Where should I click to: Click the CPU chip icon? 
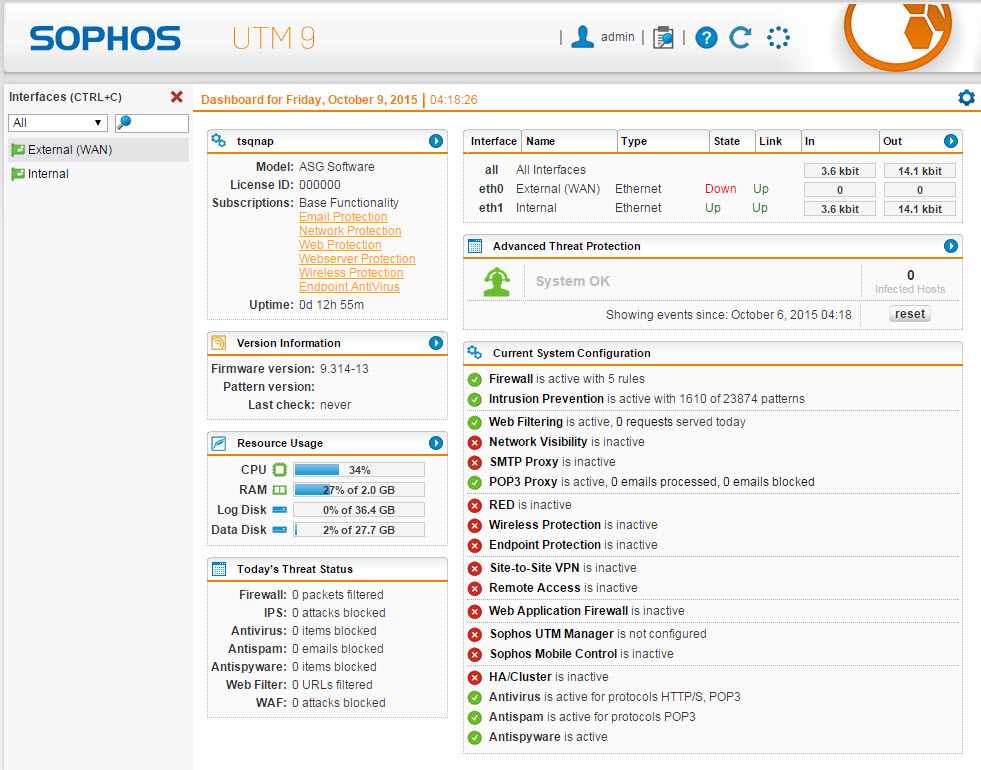click(x=280, y=470)
